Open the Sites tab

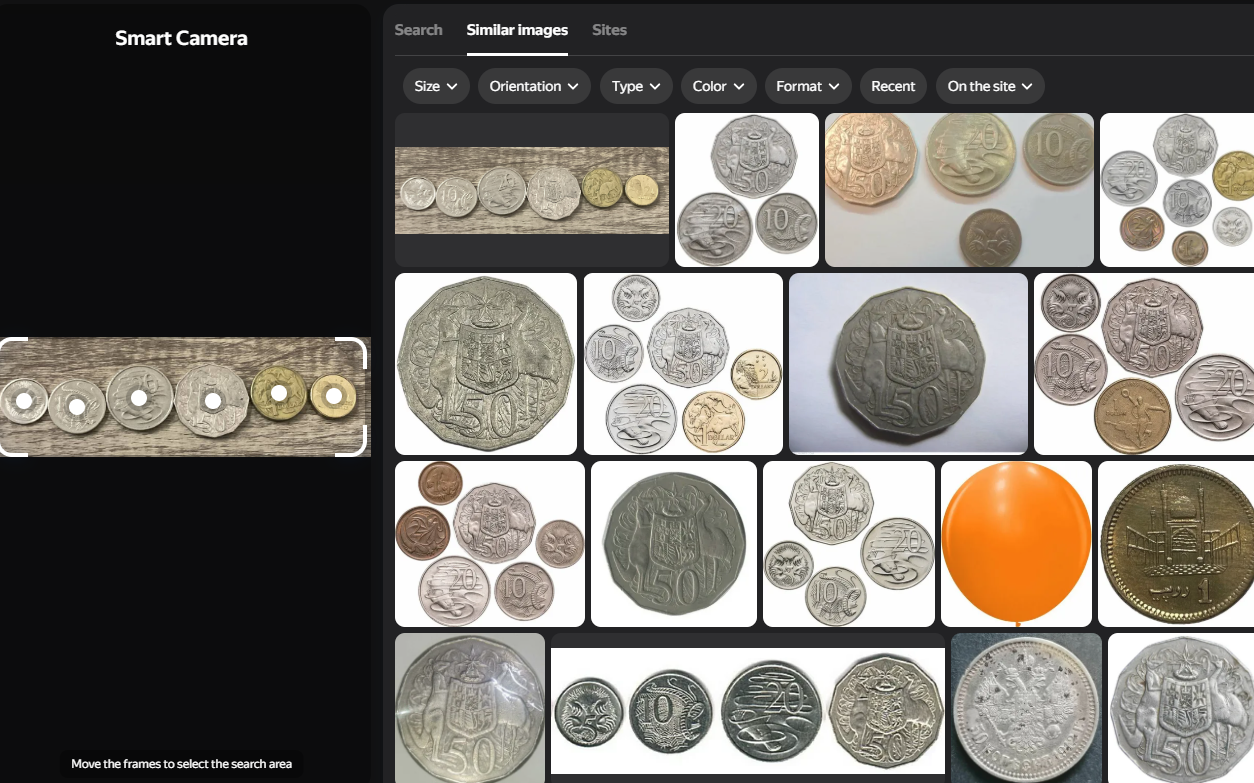click(609, 30)
